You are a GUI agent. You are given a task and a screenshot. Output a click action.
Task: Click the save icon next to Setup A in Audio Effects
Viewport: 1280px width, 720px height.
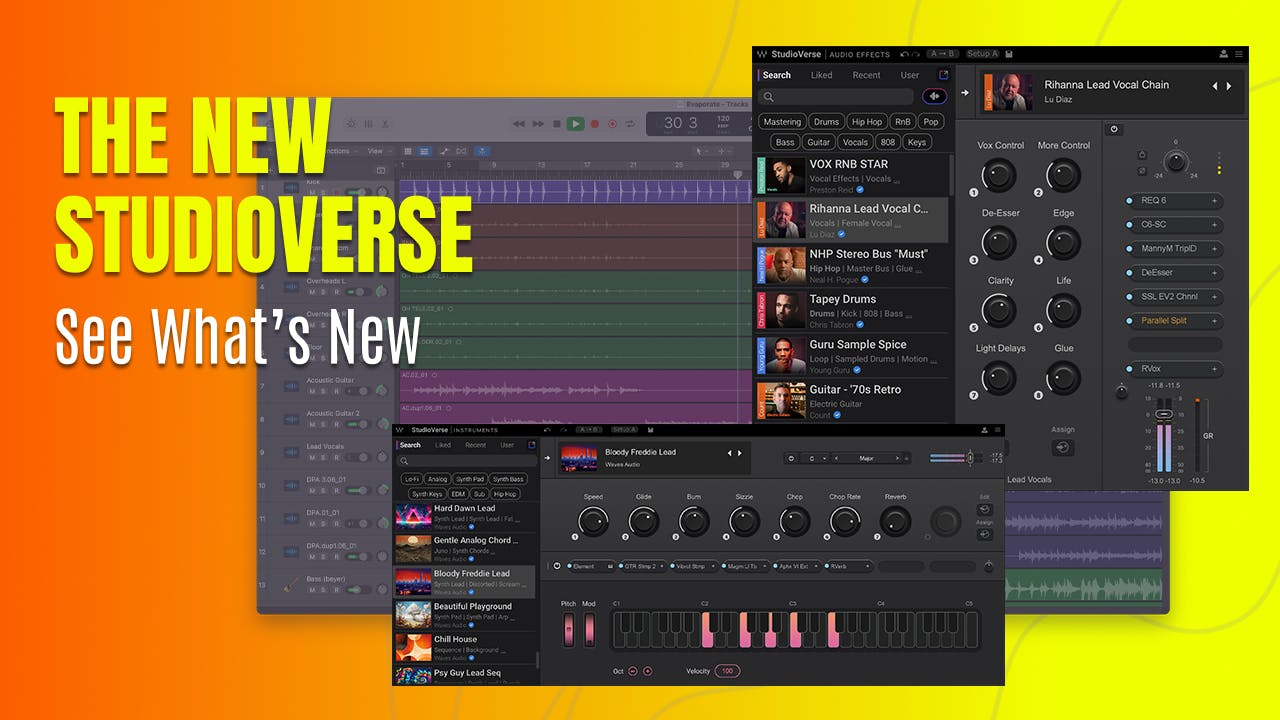point(1009,54)
